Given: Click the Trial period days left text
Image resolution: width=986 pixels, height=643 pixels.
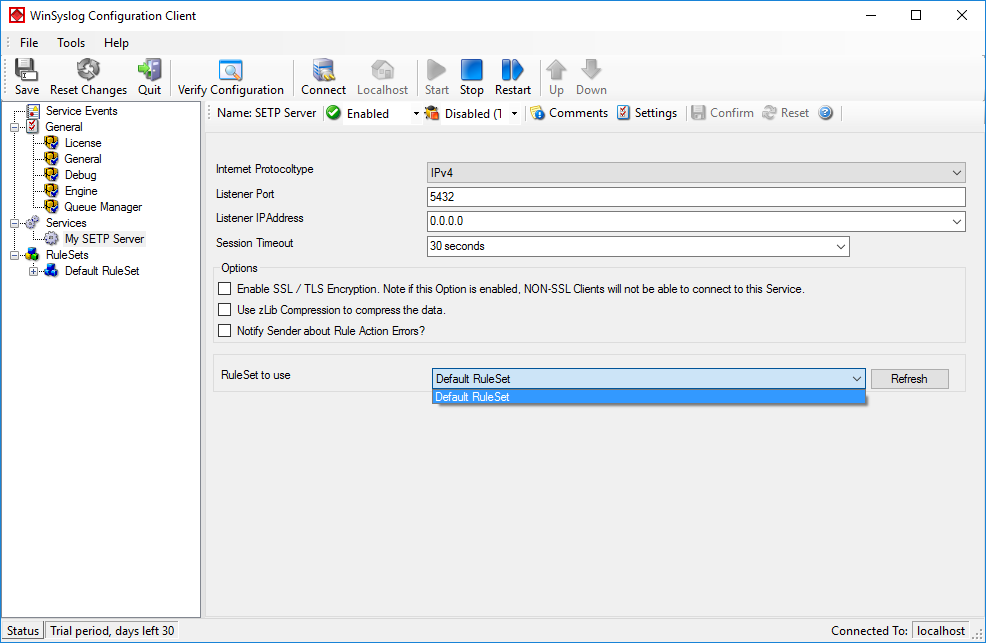Looking at the screenshot, I should click(x=112, y=630).
